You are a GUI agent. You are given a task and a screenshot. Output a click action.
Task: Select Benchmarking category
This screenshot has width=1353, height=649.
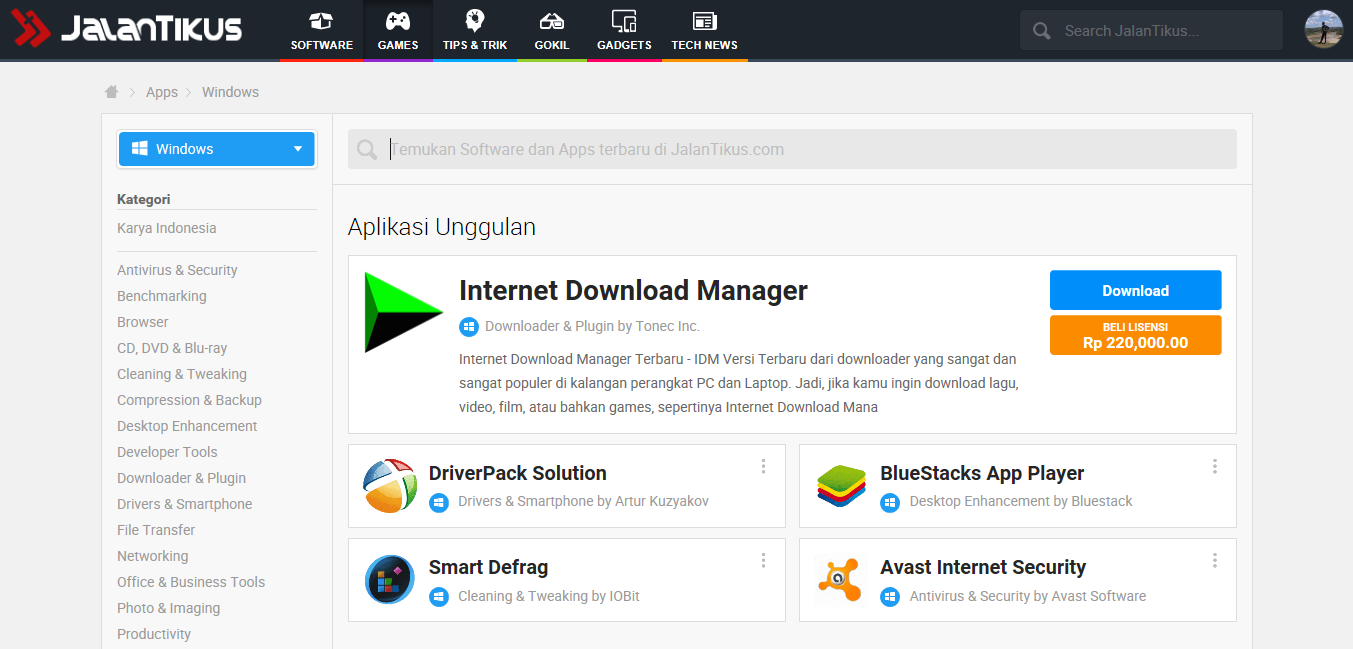coord(162,296)
